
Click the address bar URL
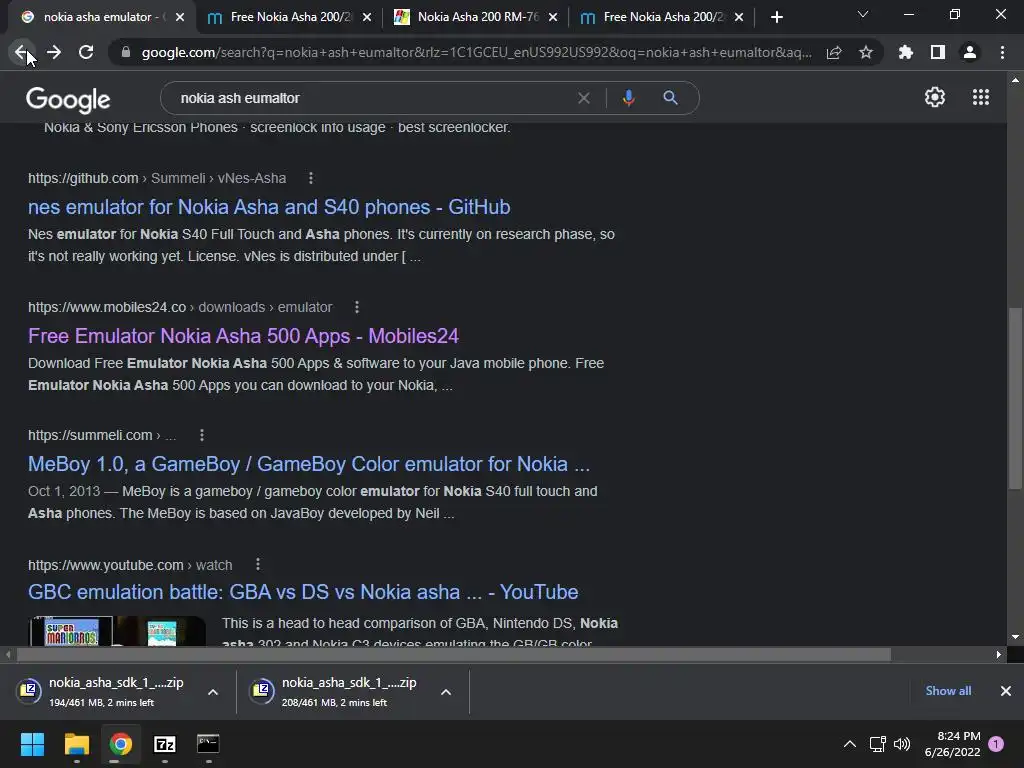[477, 52]
